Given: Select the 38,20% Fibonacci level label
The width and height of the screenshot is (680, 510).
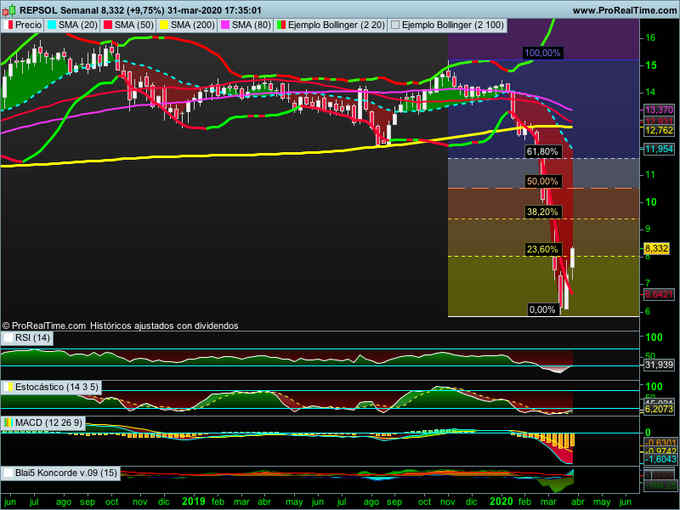Looking at the screenshot, I should click(x=542, y=212).
